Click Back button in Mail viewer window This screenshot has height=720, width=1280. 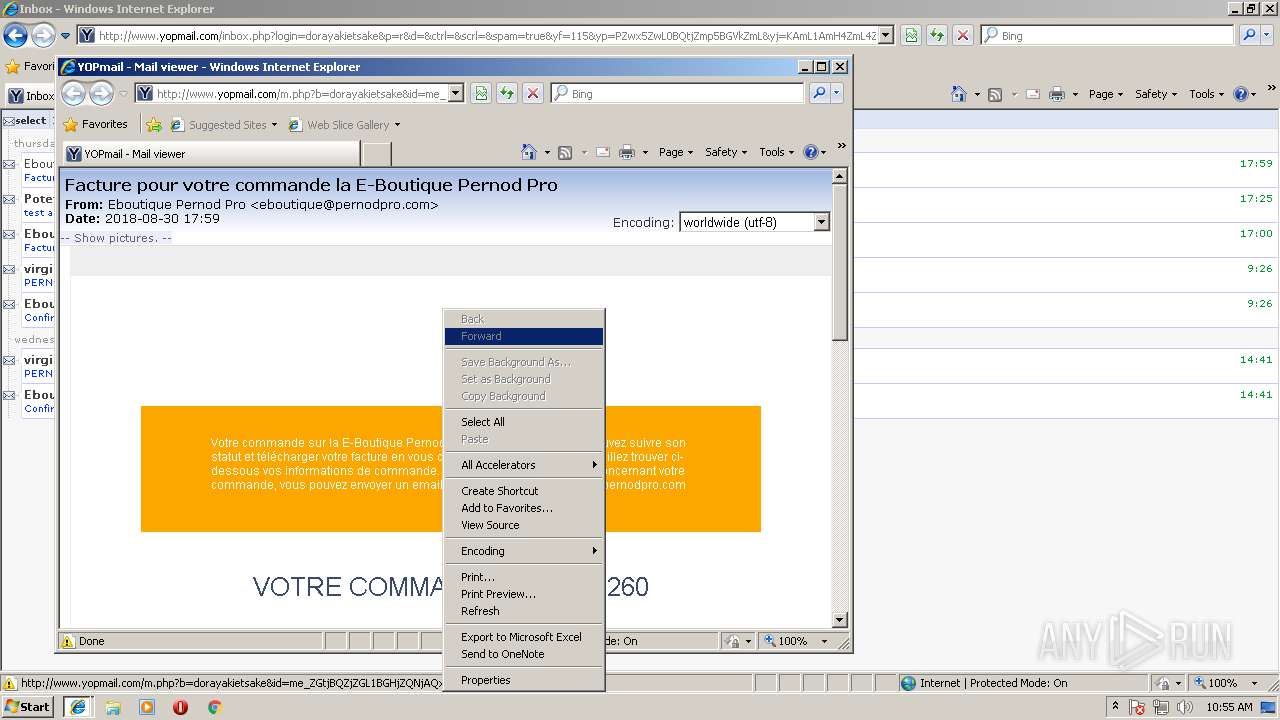click(x=74, y=93)
